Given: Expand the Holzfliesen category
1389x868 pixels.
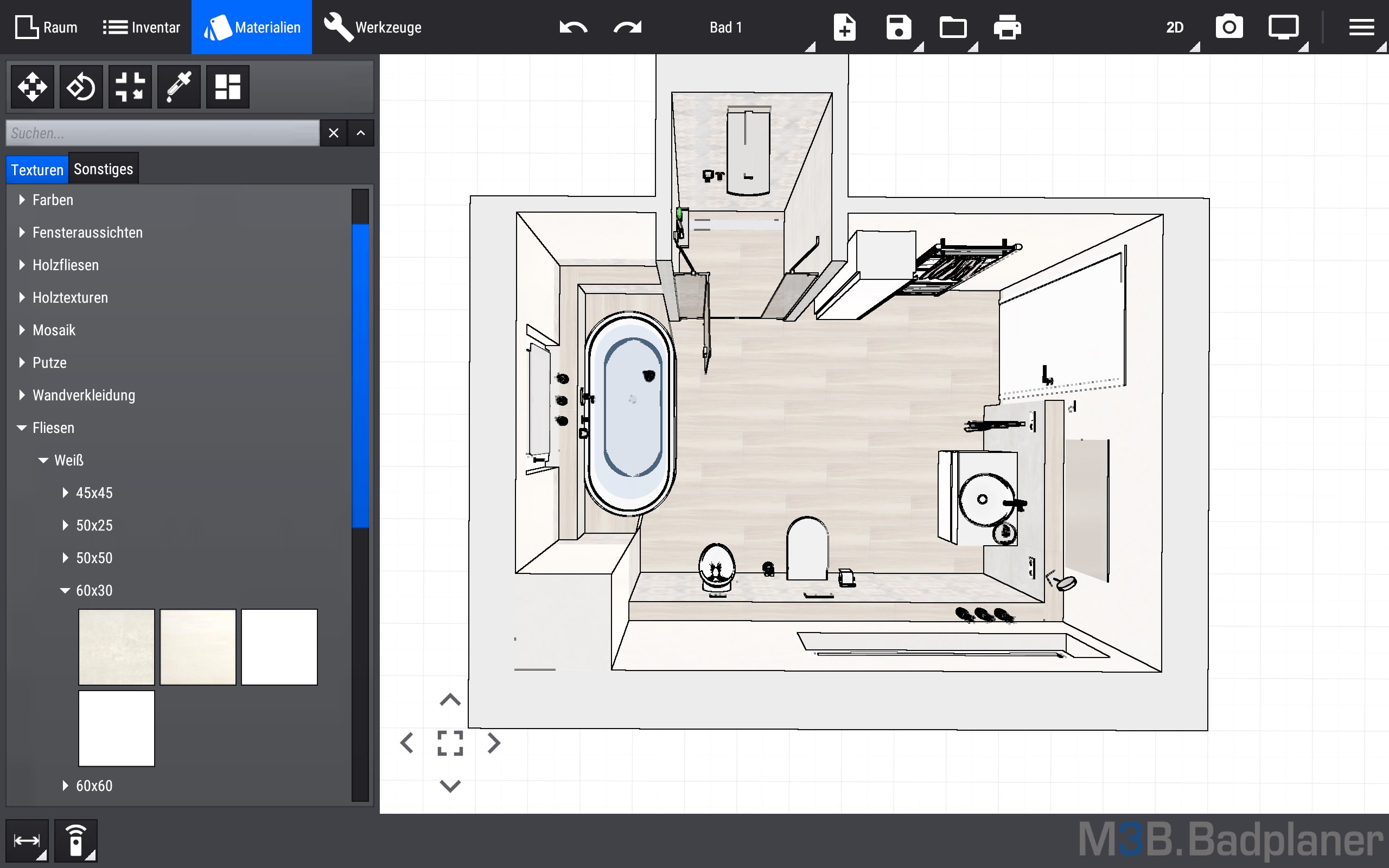Looking at the screenshot, I should pyautogui.click(x=22, y=265).
